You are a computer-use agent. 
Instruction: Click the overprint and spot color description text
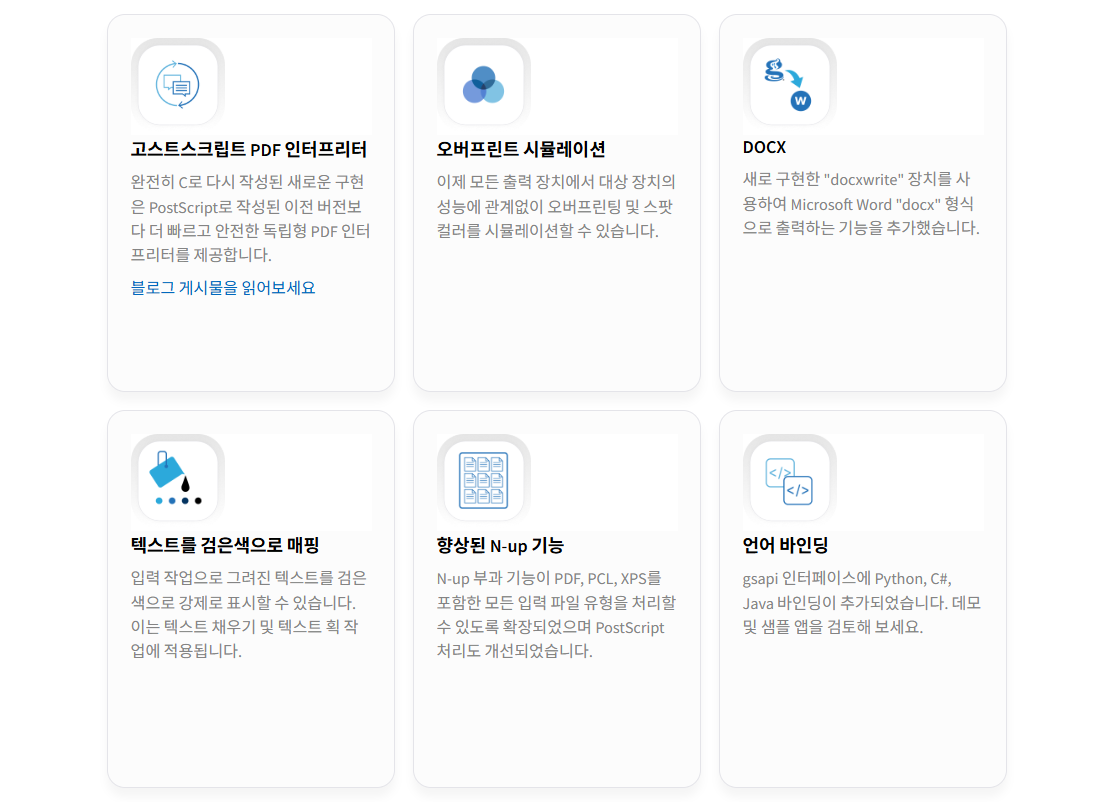pos(556,207)
